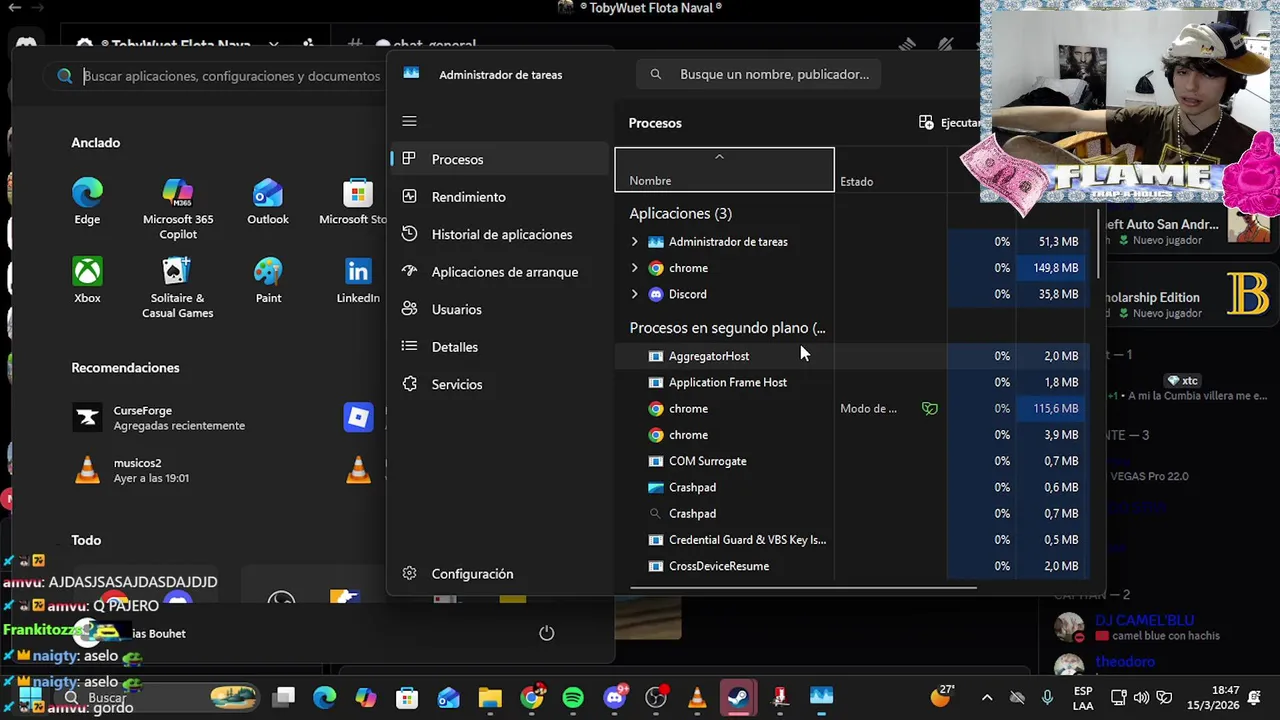The width and height of the screenshot is (1280, 720).
Task: Sort processes by the Estado column
Action: click(890, 170)
